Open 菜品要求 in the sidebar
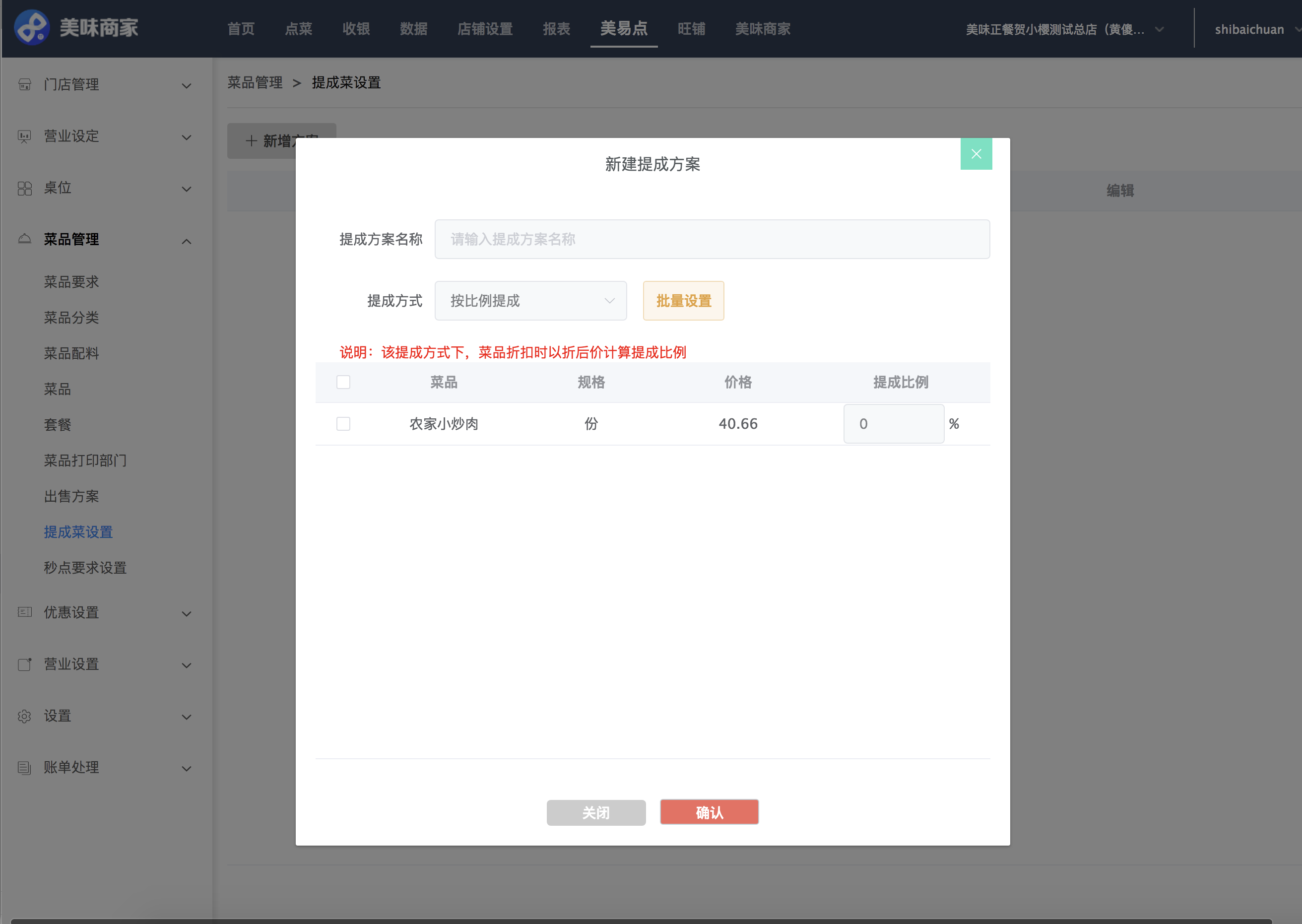Screen dimensions: 1302x924 pos(71,282)
